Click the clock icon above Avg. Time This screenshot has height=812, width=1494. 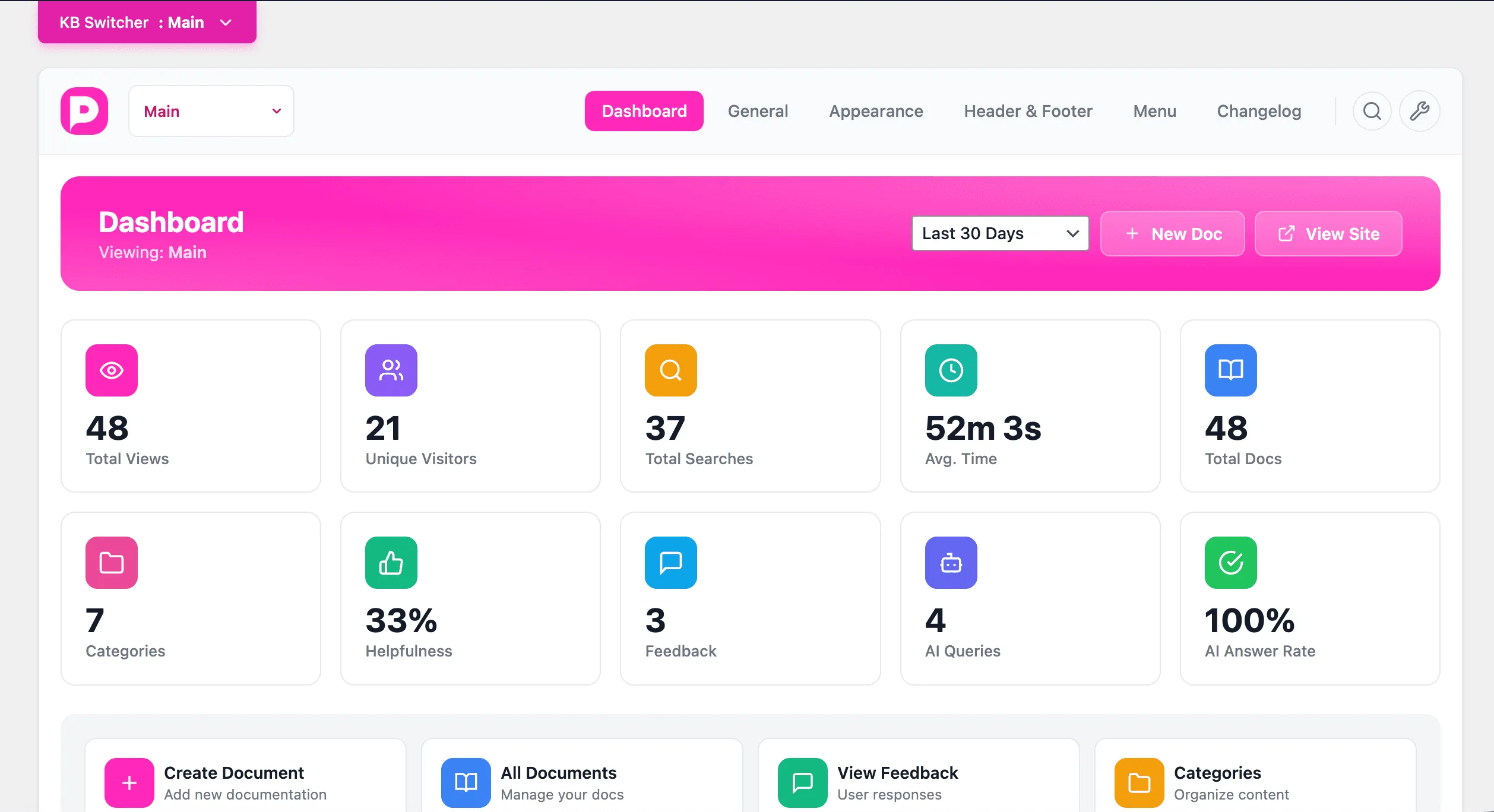pyautogui.click(x=950, y=370)
